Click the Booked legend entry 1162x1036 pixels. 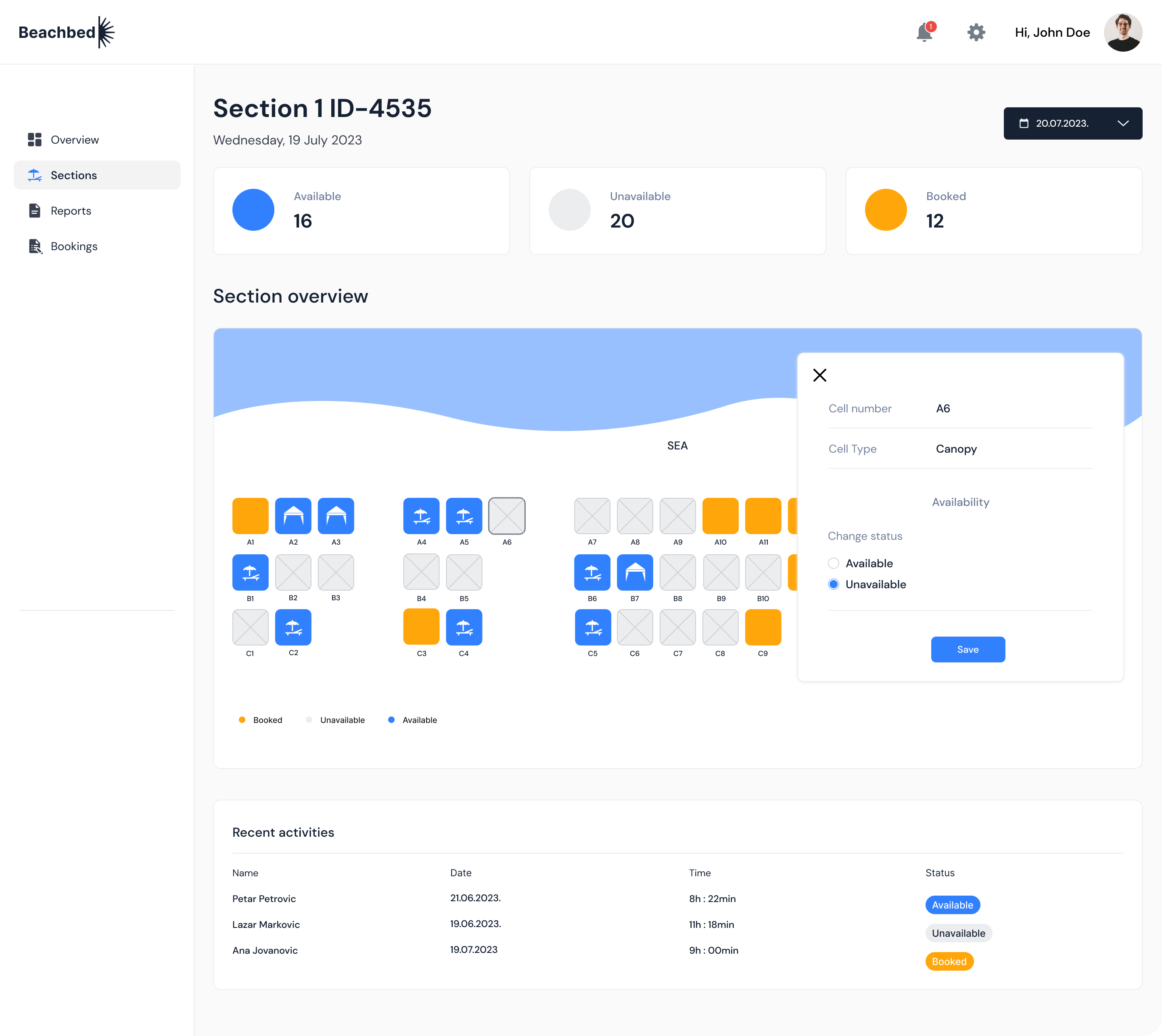[260, 720]
